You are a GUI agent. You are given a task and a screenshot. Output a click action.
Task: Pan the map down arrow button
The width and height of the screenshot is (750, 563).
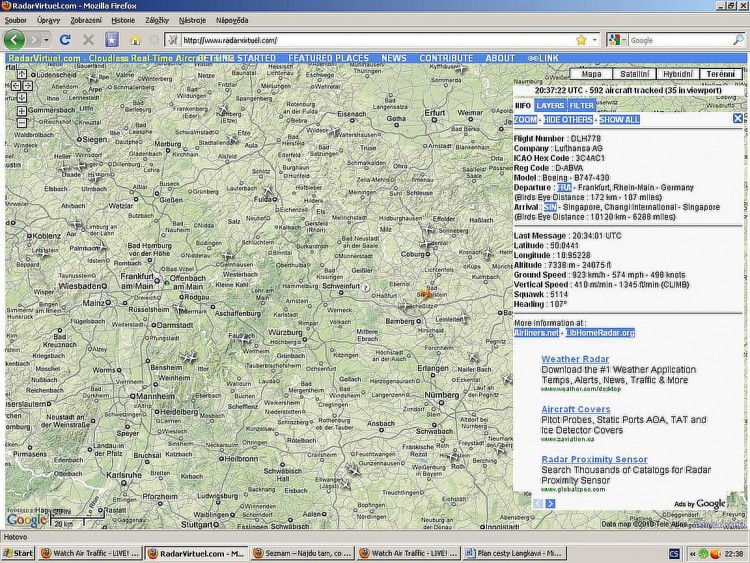click(22, 98)
